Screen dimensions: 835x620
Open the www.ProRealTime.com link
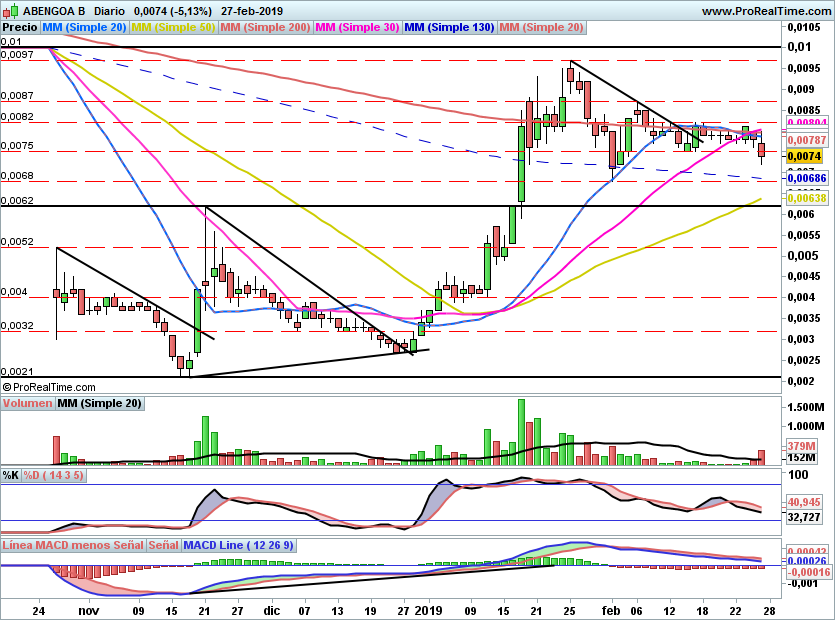(x=764, y=11)
